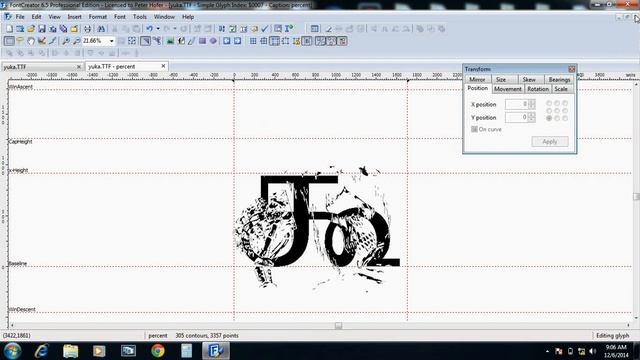The image size is (640, 360).
Task: Click the Find binoculars icon
Action: pyautogui.click(x=101, y=29)
